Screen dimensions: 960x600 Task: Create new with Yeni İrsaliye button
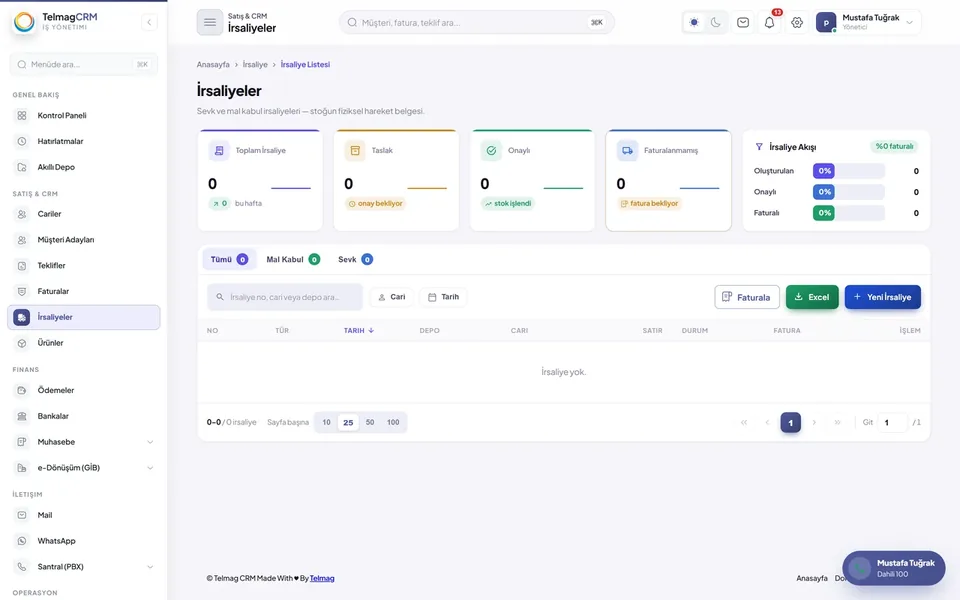tap(882, 297)
